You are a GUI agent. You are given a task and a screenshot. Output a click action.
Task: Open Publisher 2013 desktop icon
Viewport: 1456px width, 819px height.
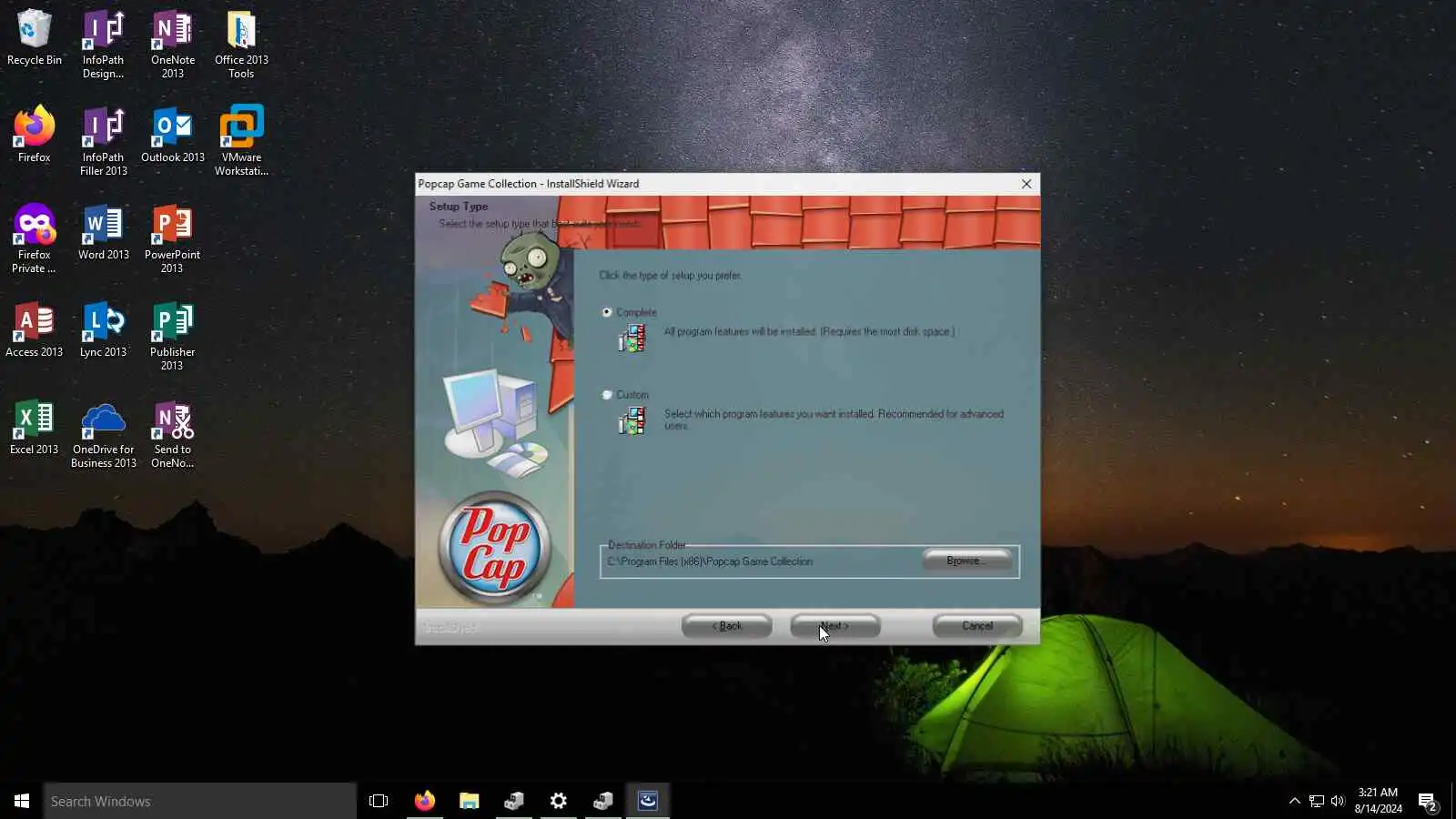(x=172, y=336)
